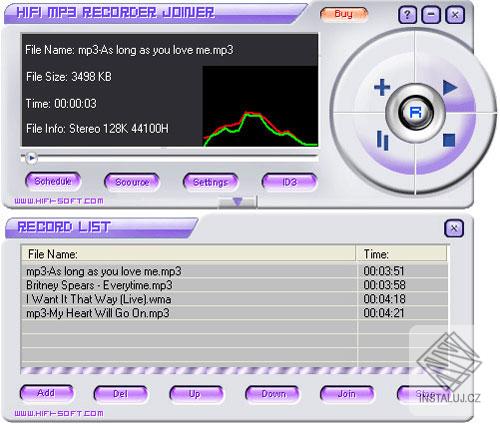Select 'mp3-As long as you love me.mp3' row

(234, 271)
